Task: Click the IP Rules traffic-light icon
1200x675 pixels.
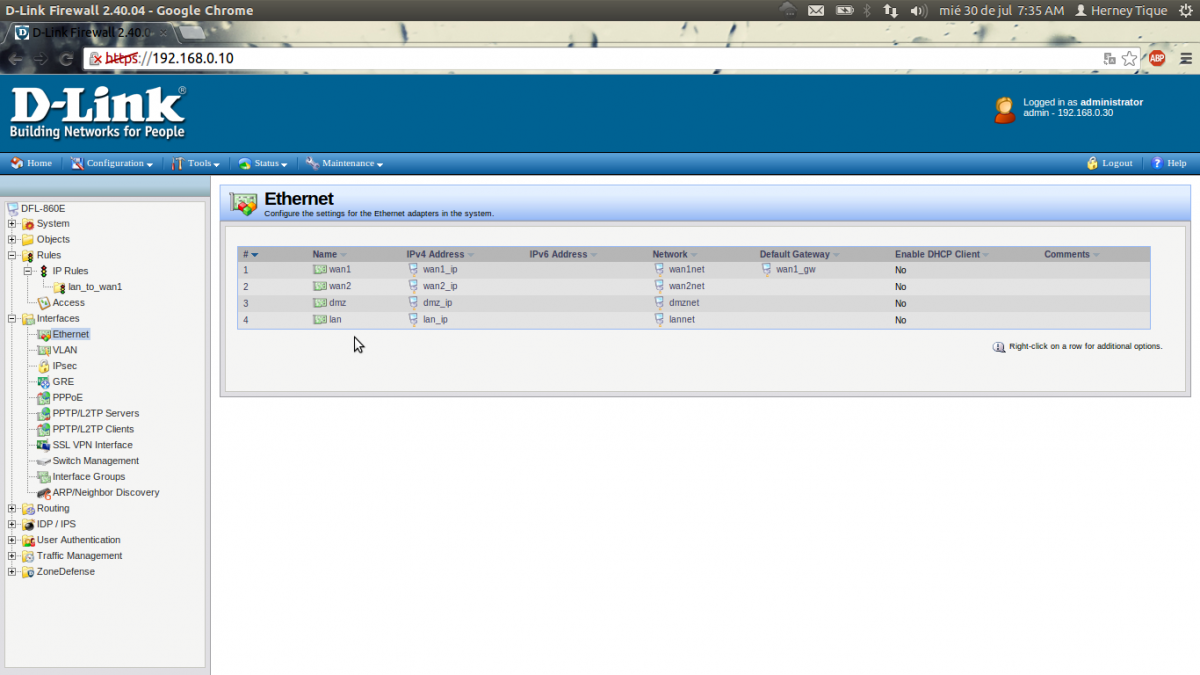Action: coord(44,271)
